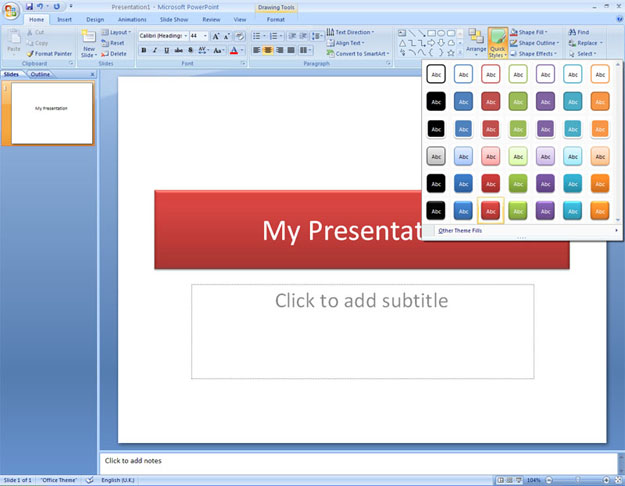Click the New Slide button
Screen dimensions: 625x486
point(89,43)
